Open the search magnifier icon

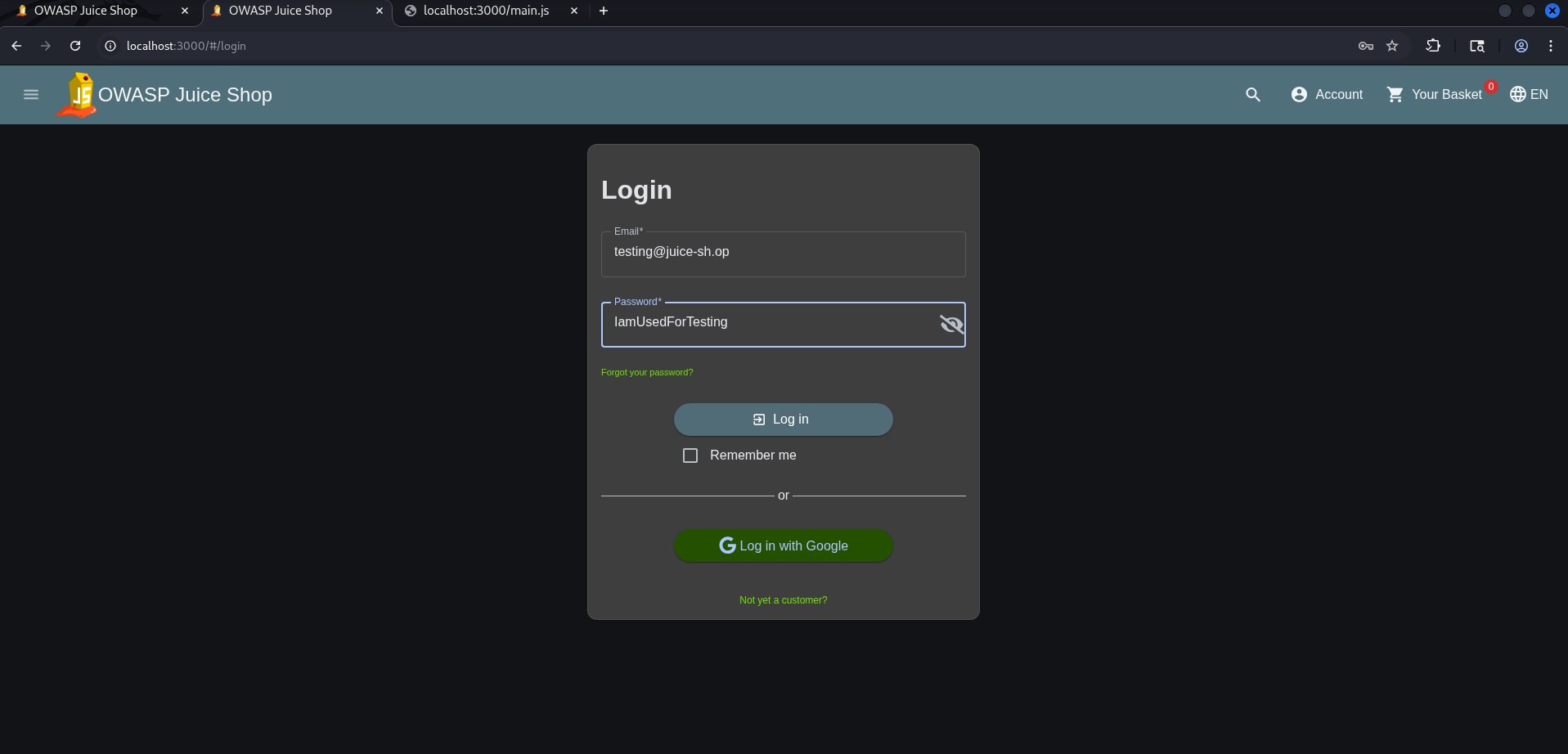click(x=1253, y=95)
